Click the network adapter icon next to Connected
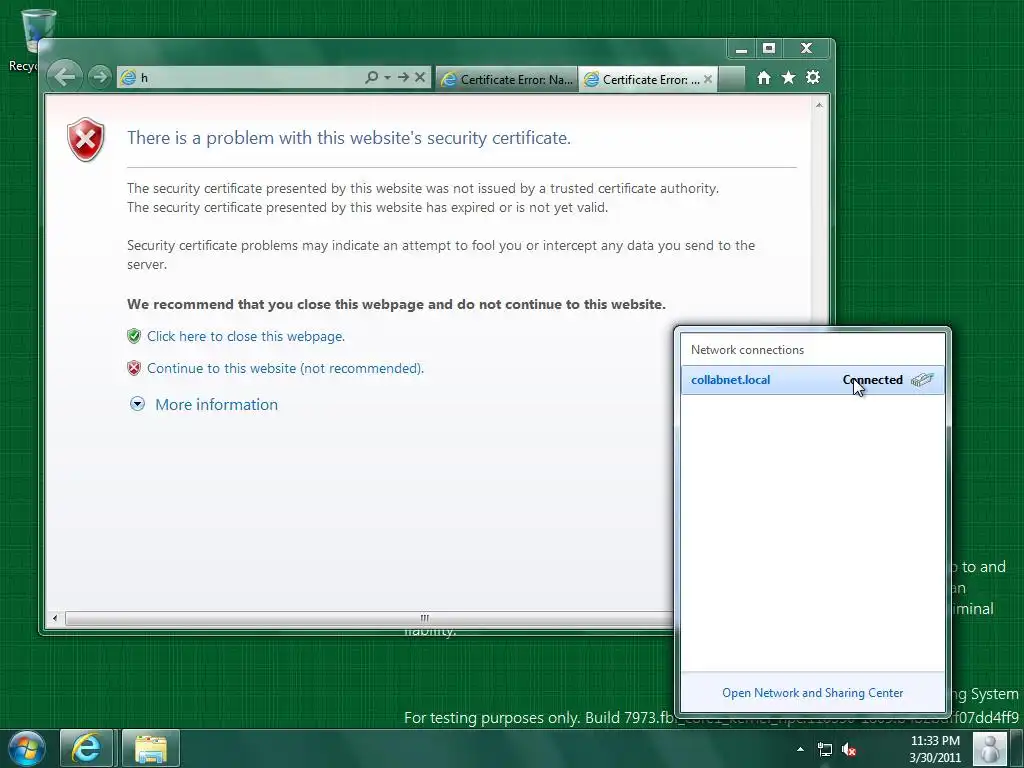Viewport: 1024px width, 768px height. [x=922, y=379]
